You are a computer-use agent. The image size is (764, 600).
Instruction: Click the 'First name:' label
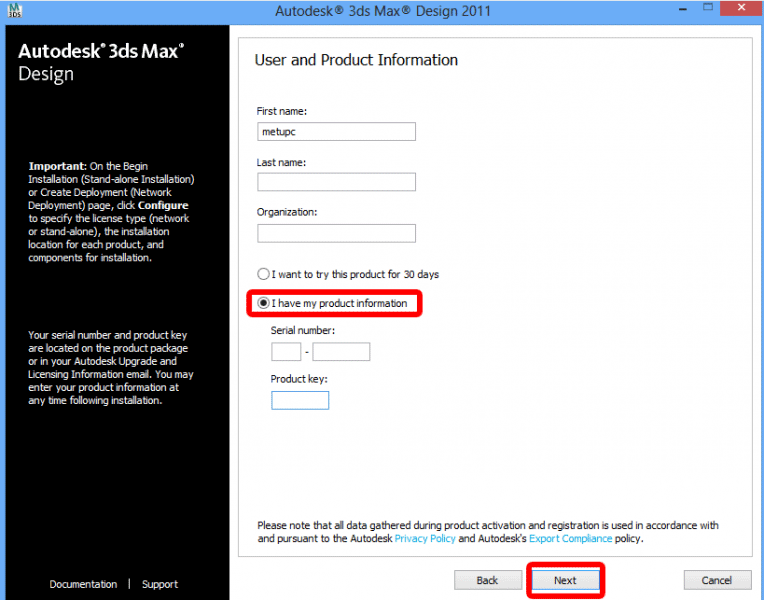click(282, 111)
